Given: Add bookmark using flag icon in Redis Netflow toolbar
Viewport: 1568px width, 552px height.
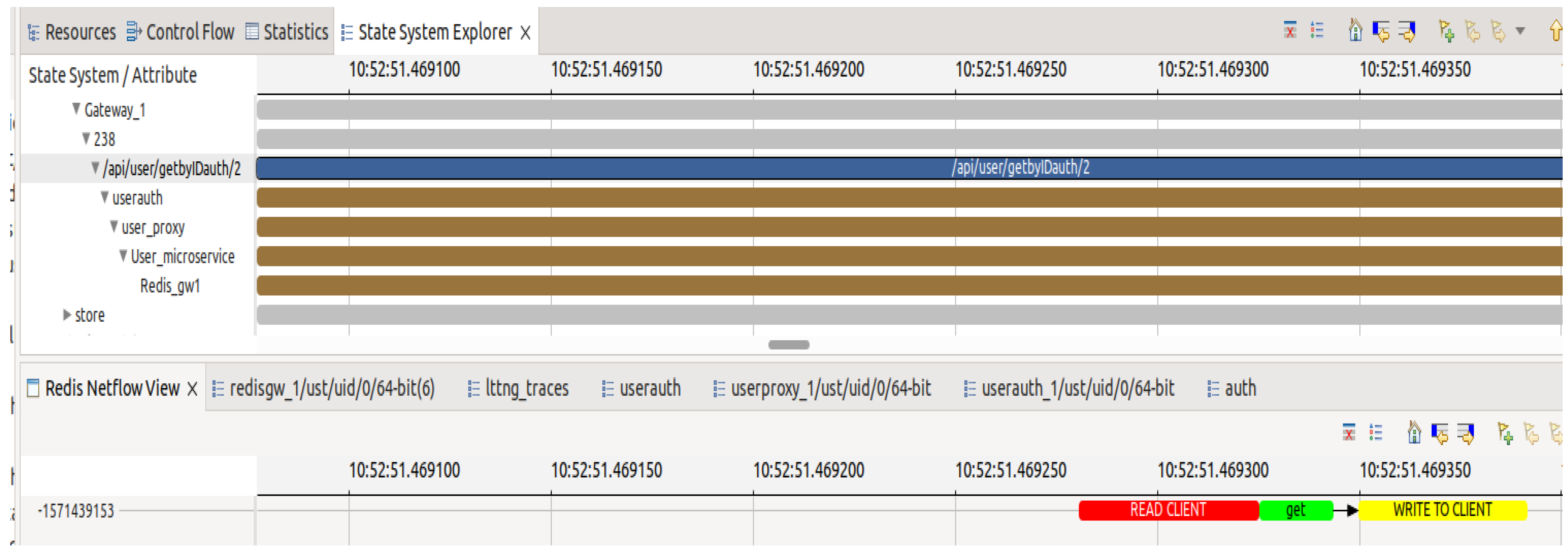Looking at the screenshot, I should click(1505, 433).
